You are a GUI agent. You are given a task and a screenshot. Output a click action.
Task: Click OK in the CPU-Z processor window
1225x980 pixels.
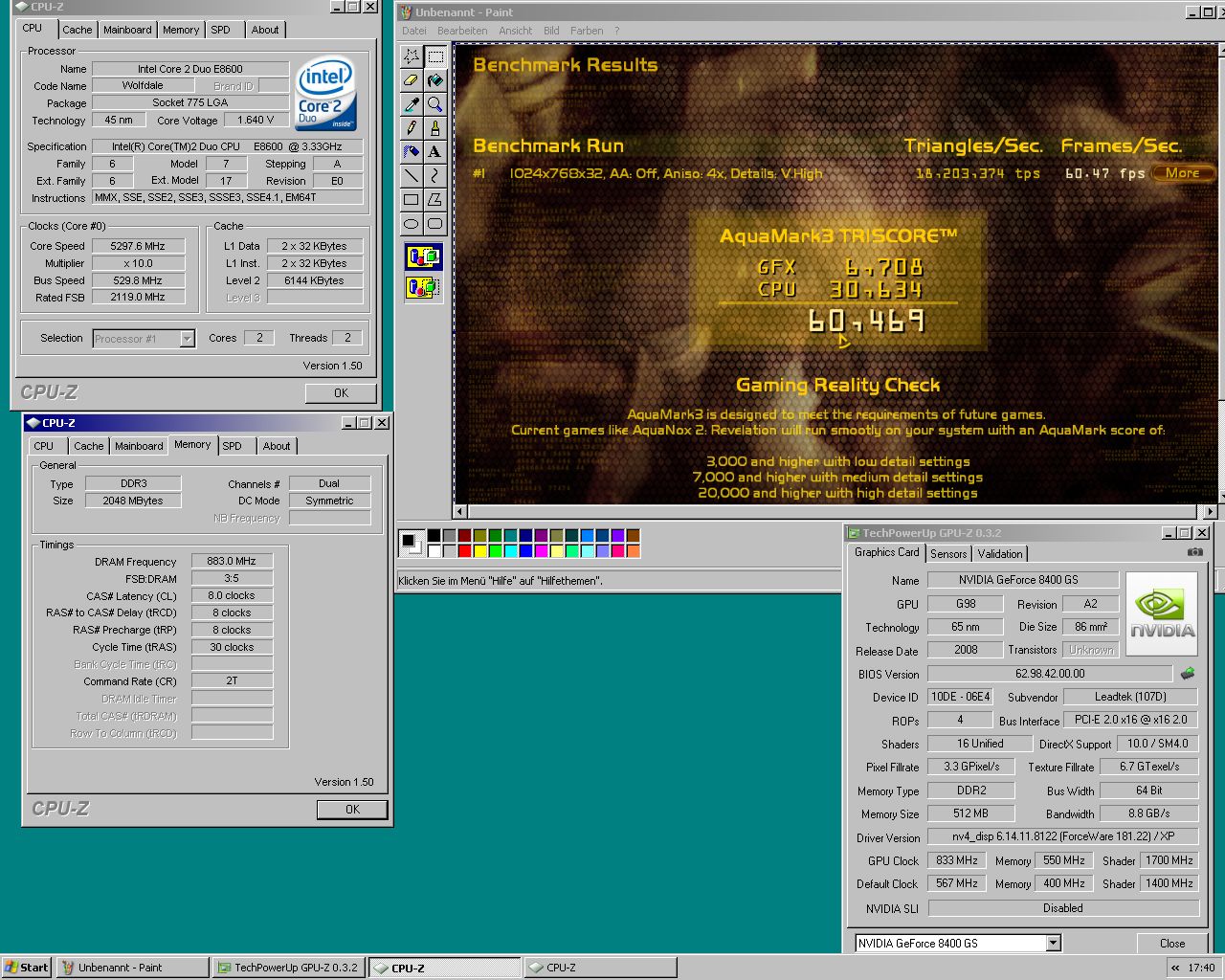[341, 393]
